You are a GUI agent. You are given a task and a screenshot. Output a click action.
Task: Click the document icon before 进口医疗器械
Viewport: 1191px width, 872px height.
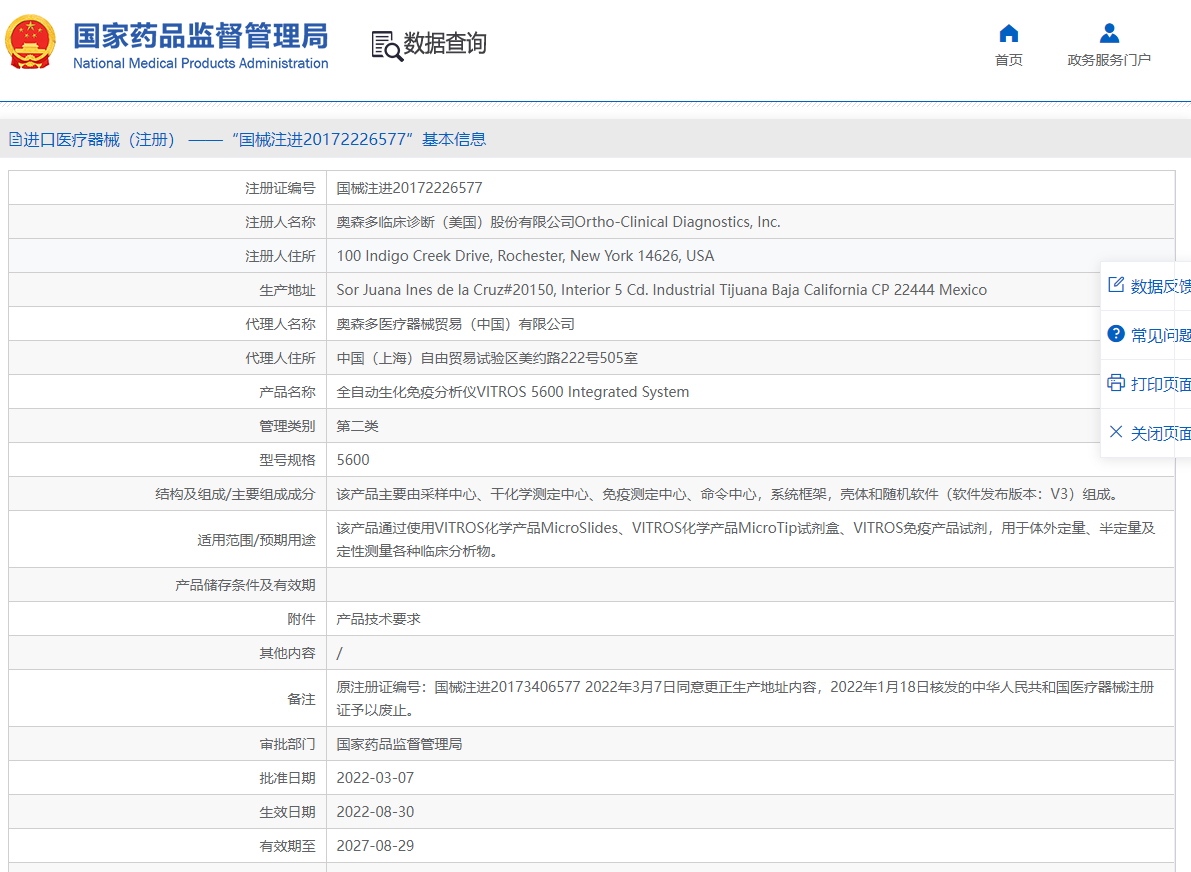(x=15, y=139)
